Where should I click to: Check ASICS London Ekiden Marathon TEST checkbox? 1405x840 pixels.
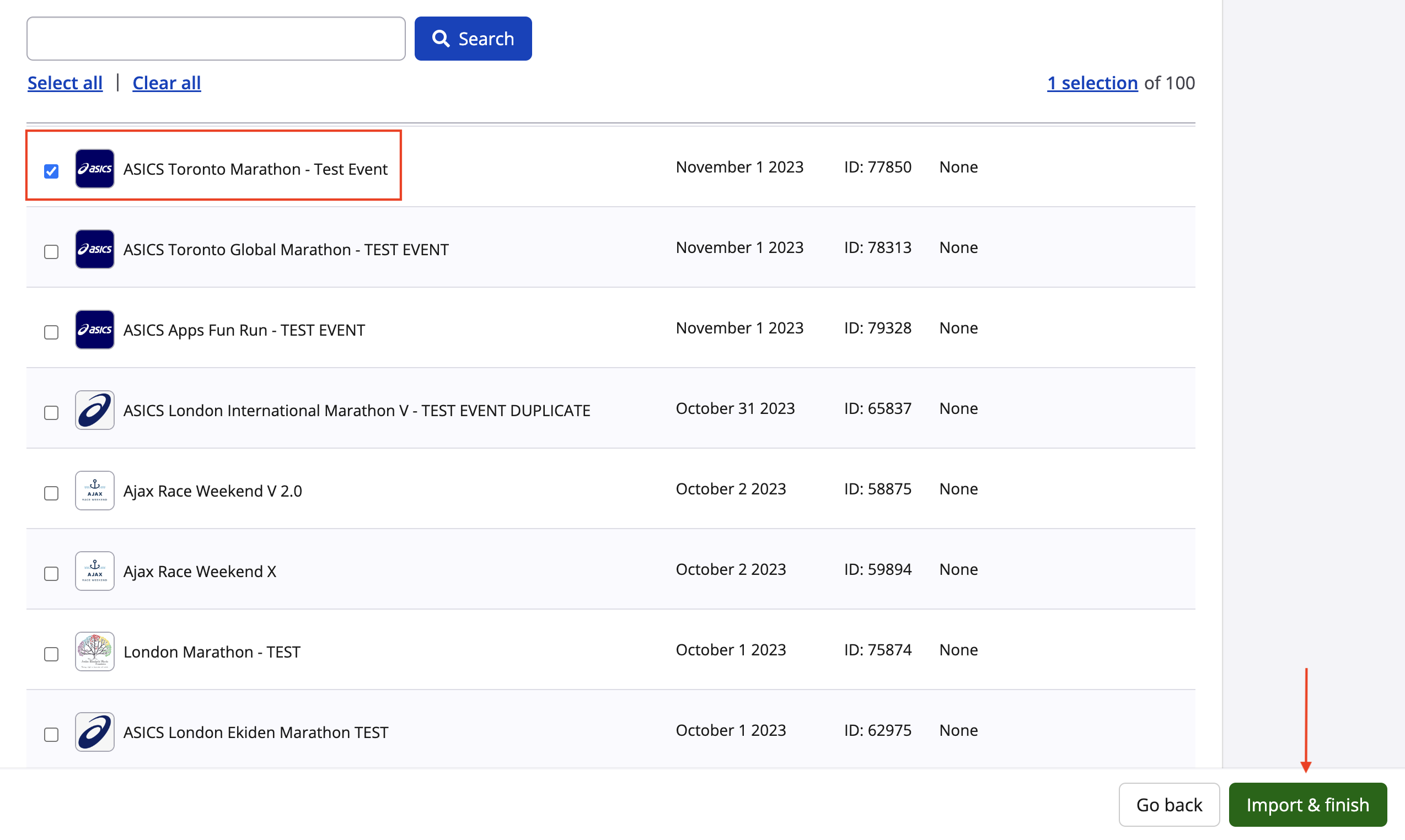coord(51,734)
